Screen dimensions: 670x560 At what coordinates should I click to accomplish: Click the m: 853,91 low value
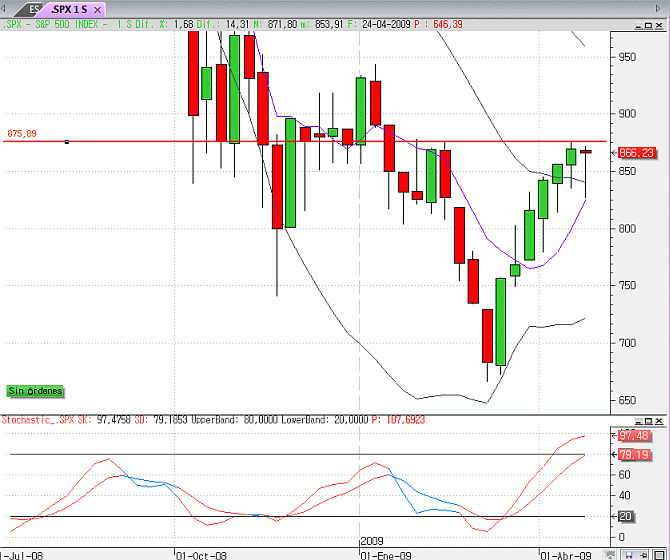pos(321,24)
